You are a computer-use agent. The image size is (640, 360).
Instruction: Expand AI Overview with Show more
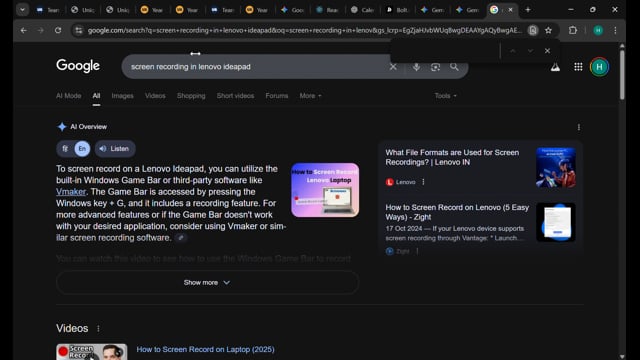coord(207,282)
